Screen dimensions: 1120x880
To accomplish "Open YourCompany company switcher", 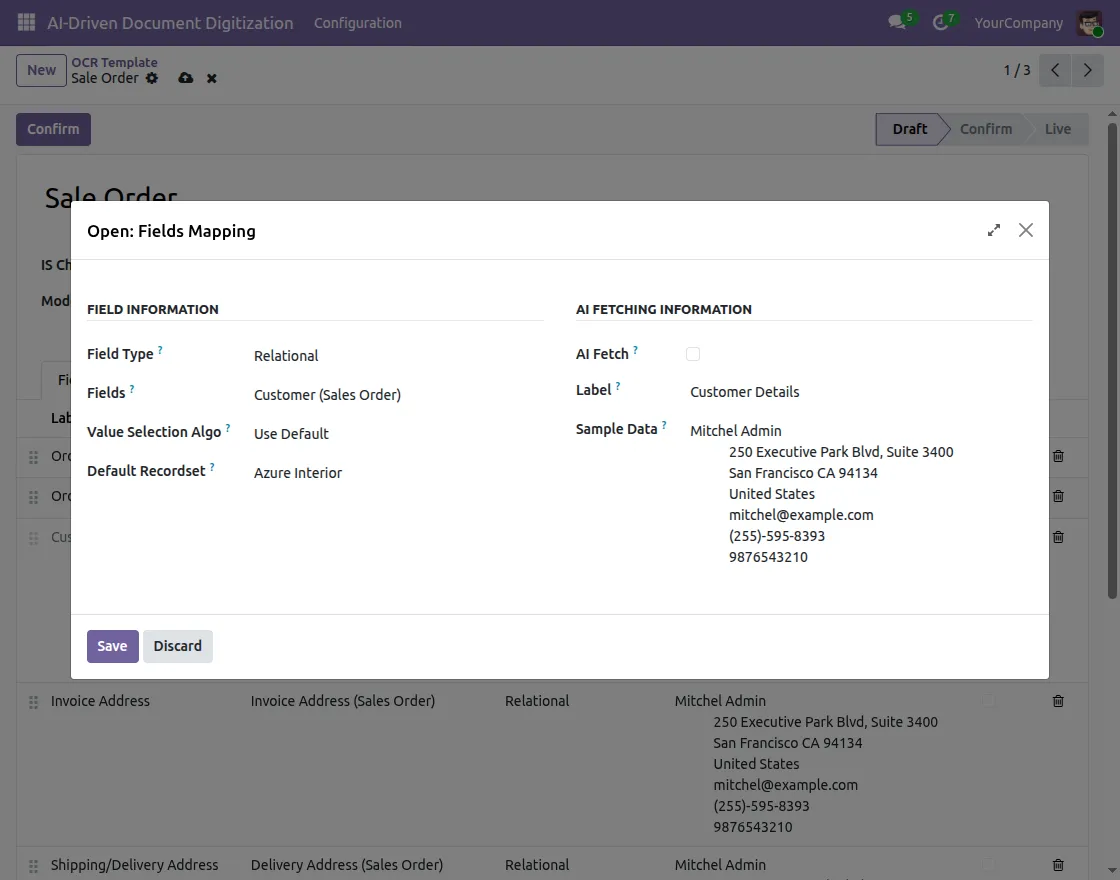I will (1019, 23).
